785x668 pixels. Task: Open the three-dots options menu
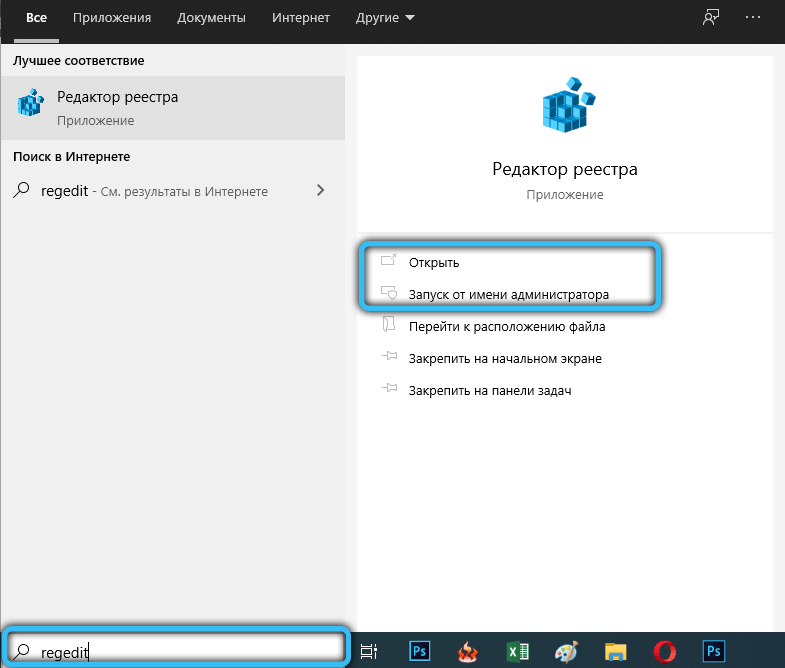tap(752, 18)
